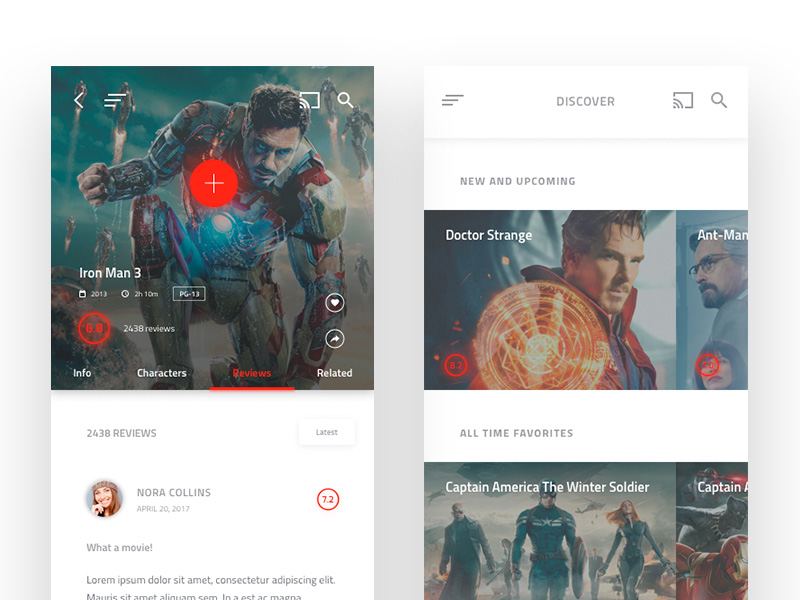Open the Ant-Man movie card
The width and height of the screenshot is (800, 600).
tap(712, 300)
